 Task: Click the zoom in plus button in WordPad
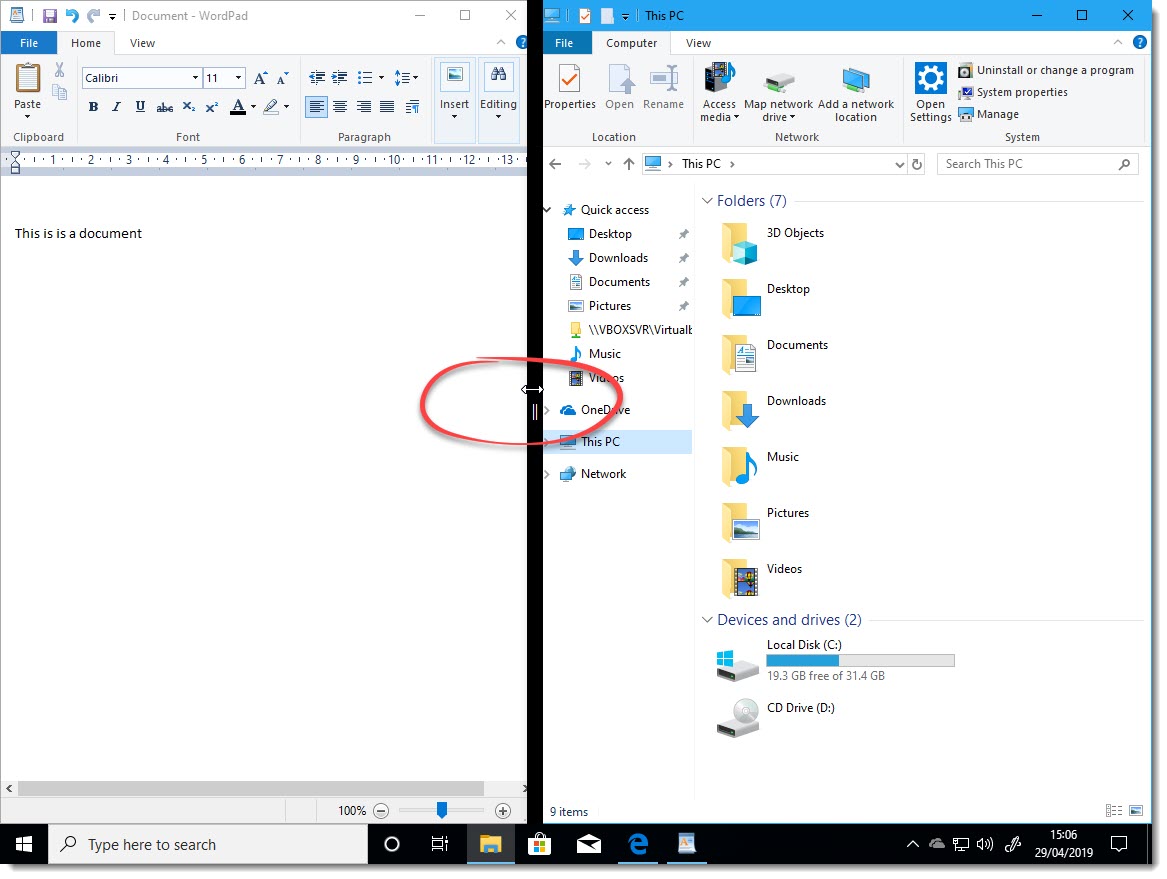pyautogui.click(x=503, y=811)
